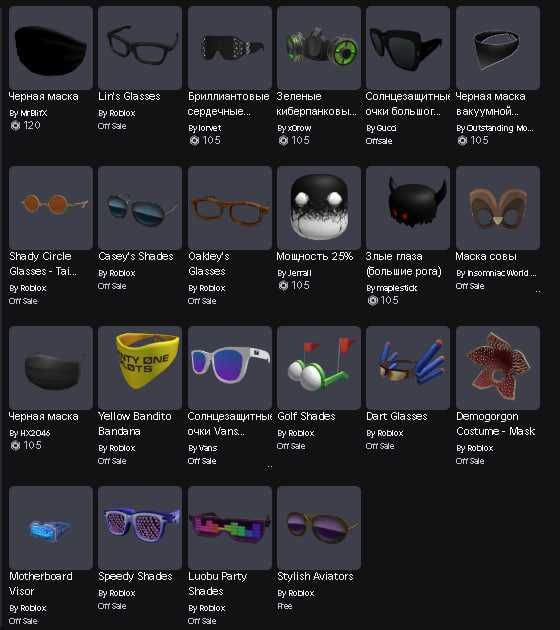Open the Lin's Glasses item thumbnail
The width and height of the screenshot is (560, 630).
[x=140, y=47]
